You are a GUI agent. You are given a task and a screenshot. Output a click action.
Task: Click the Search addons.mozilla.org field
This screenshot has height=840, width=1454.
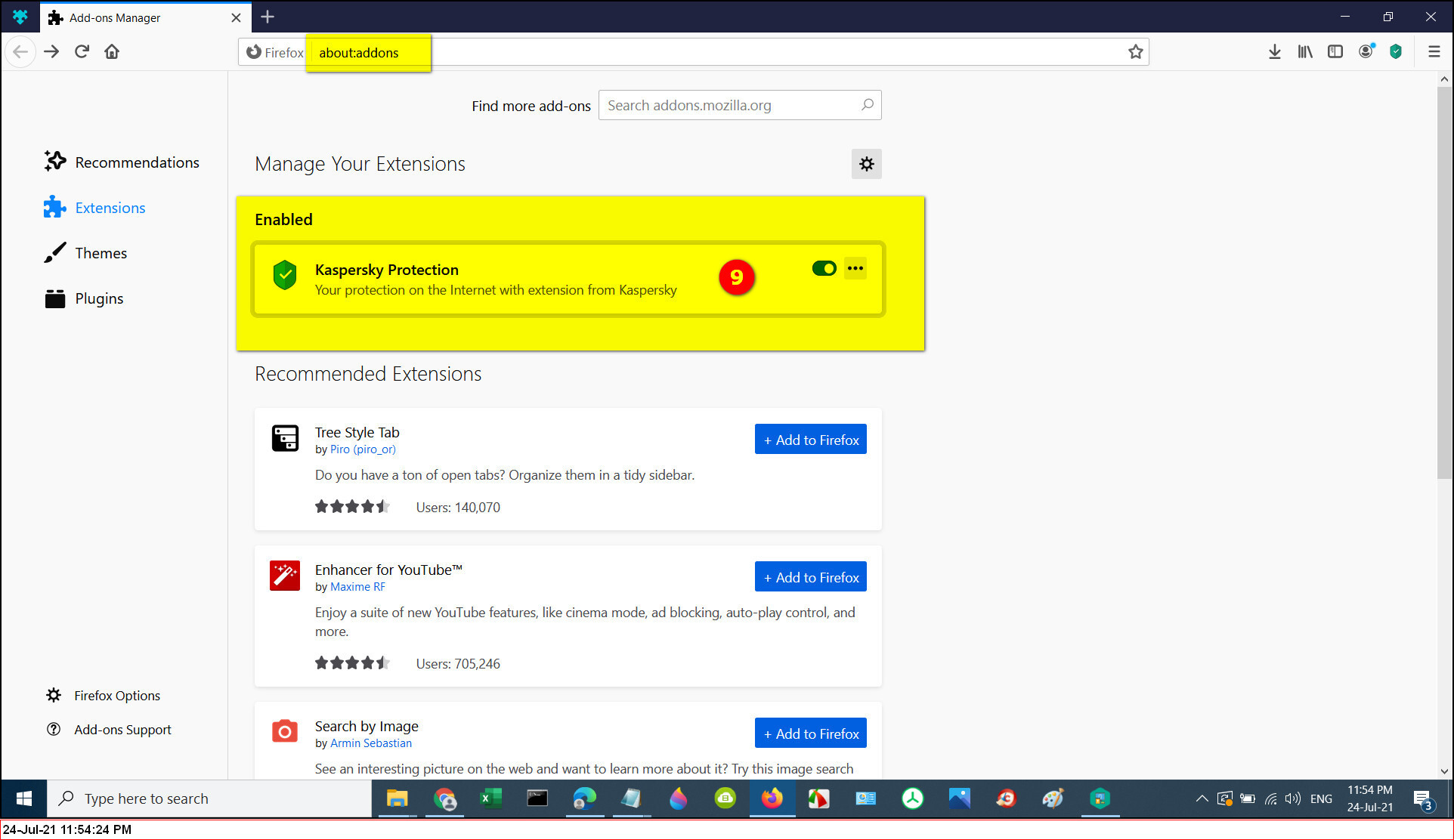pyautogui.click(x=740, y=105)
